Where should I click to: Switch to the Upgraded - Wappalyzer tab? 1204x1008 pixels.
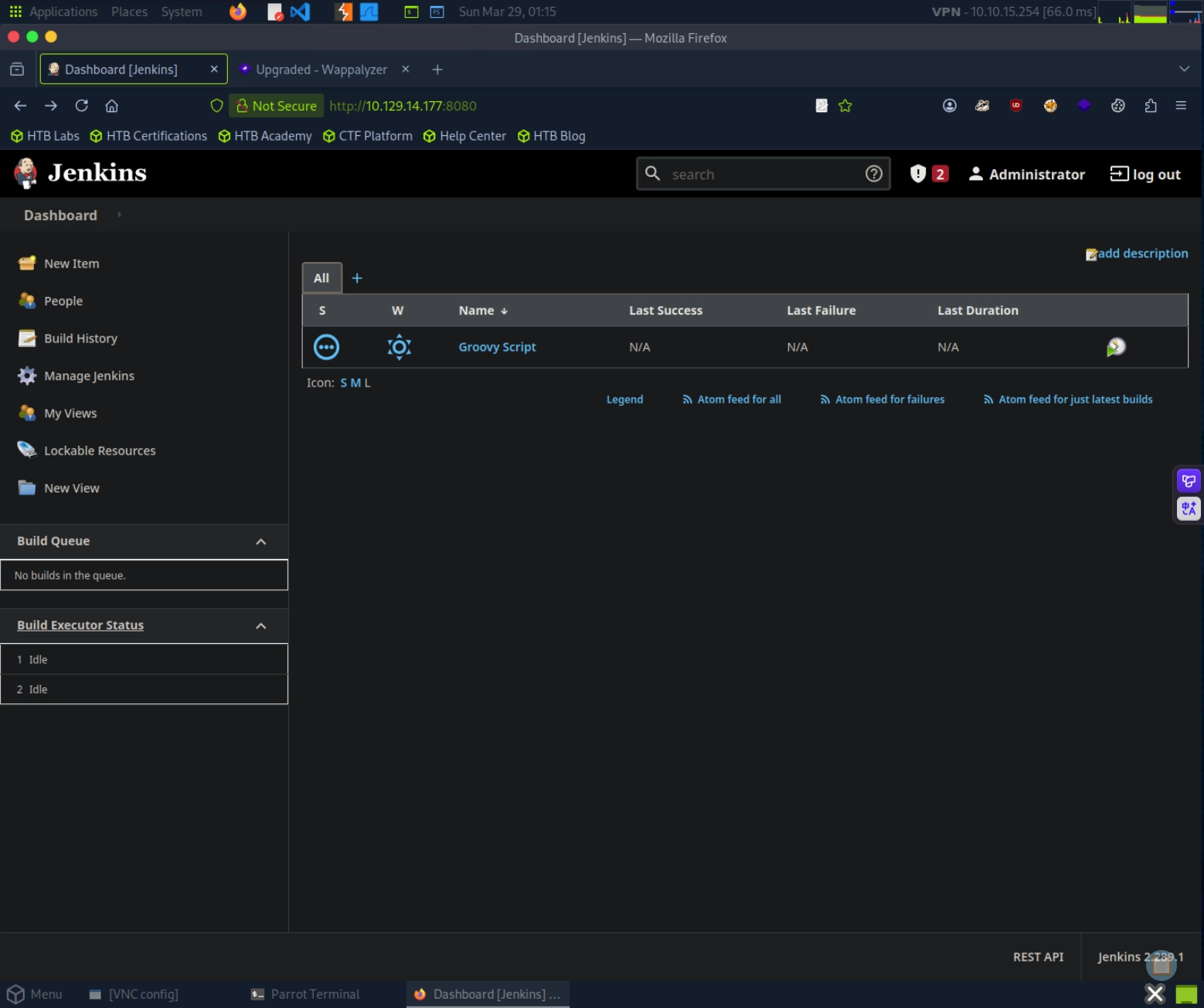point(321,70)
